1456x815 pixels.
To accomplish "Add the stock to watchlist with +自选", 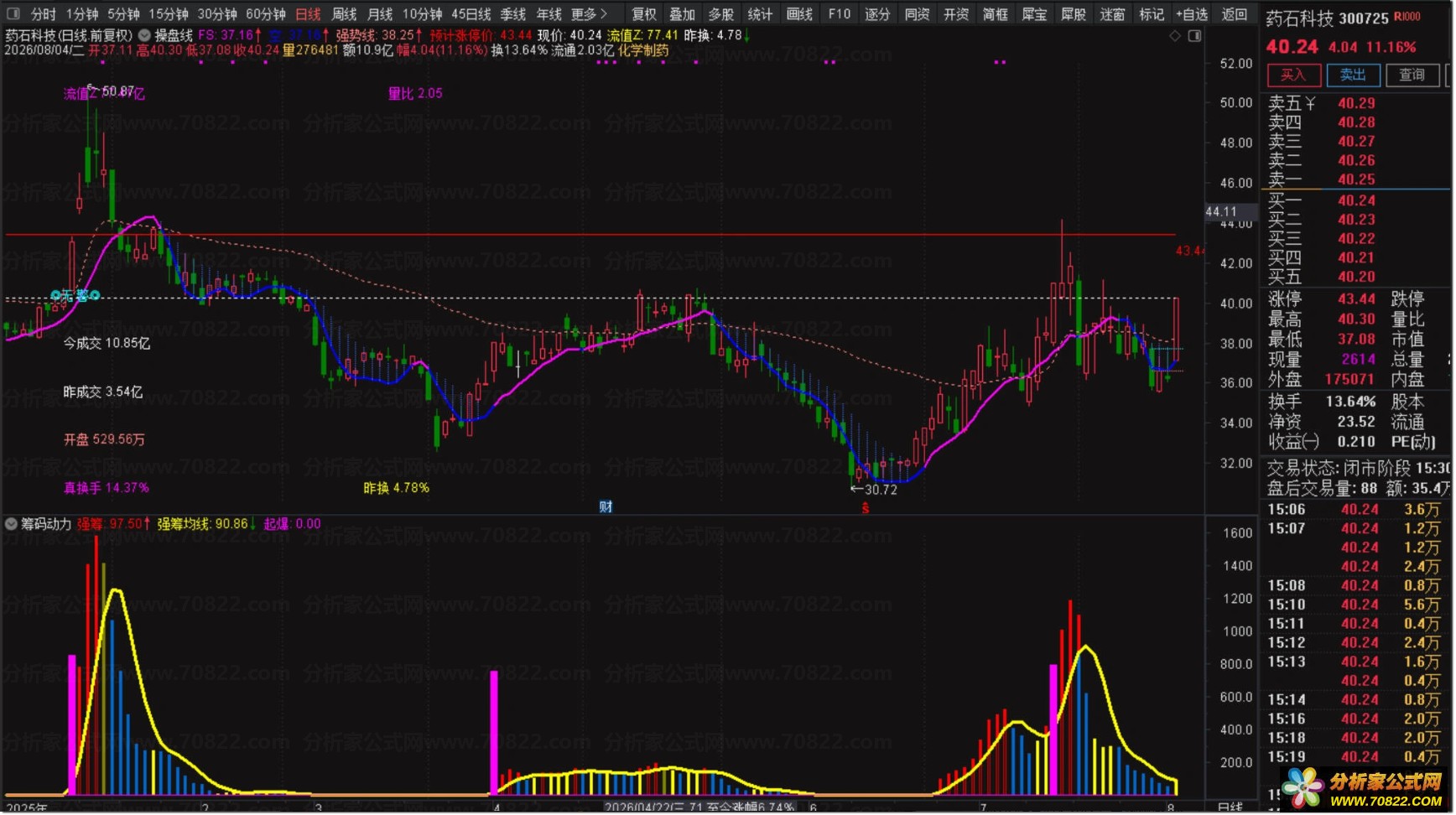I will (1192, 14).
